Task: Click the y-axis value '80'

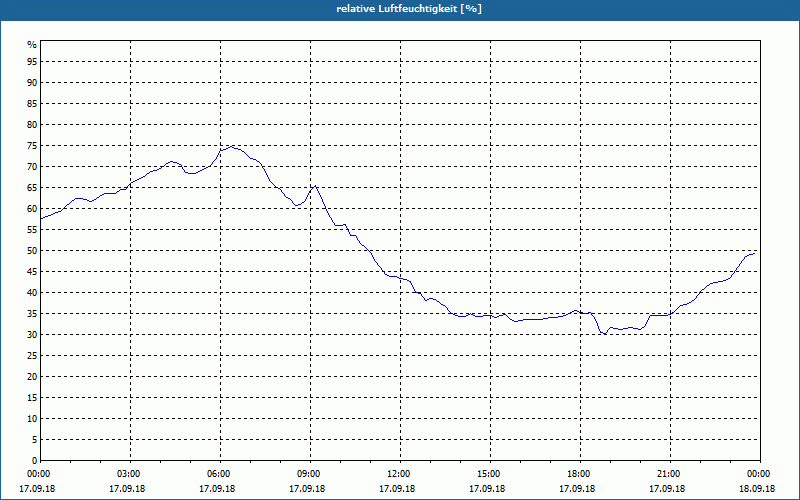Action: [x=32, y=124]
